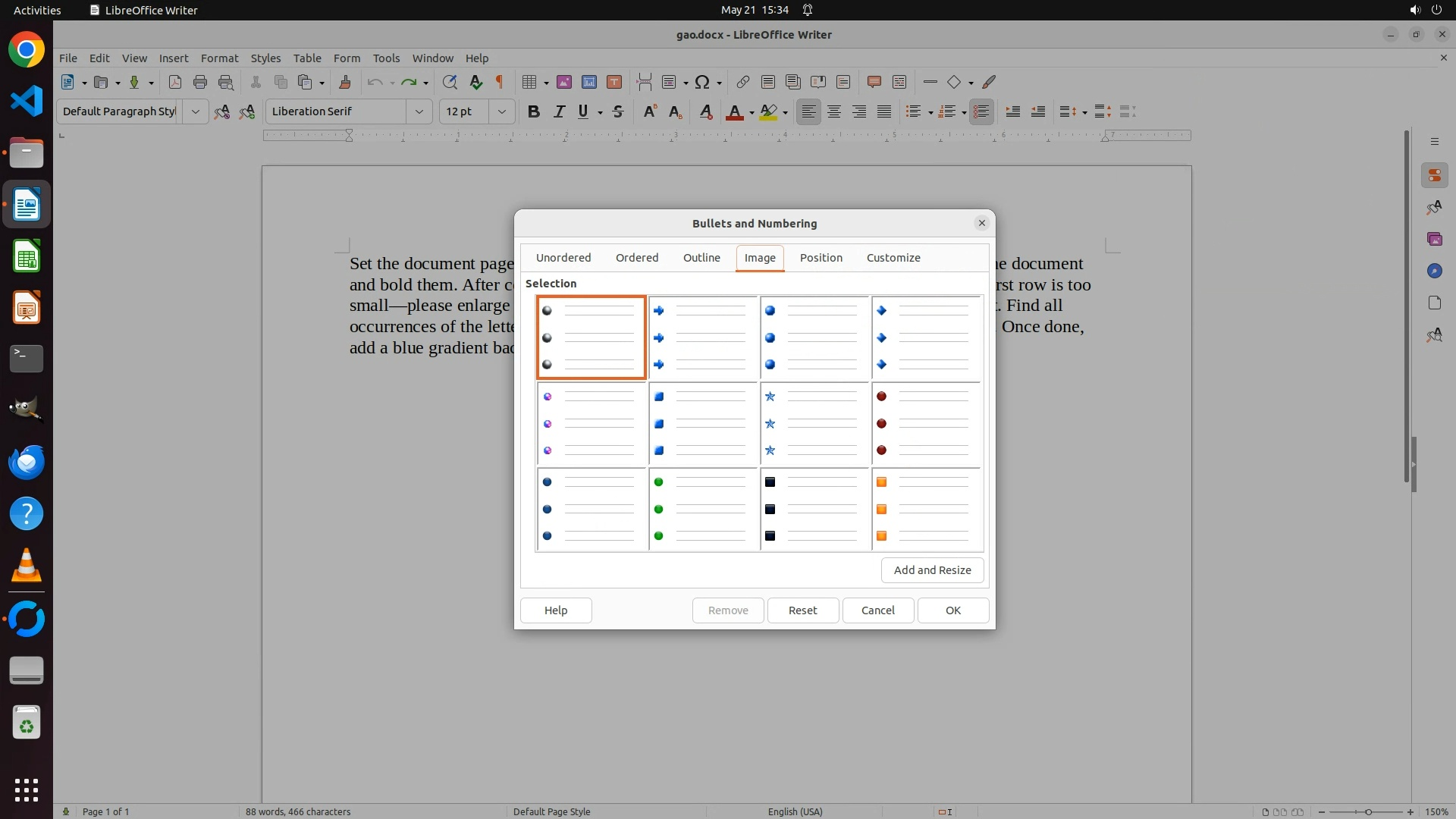Click the Insert Table icon

pos(530,82)
